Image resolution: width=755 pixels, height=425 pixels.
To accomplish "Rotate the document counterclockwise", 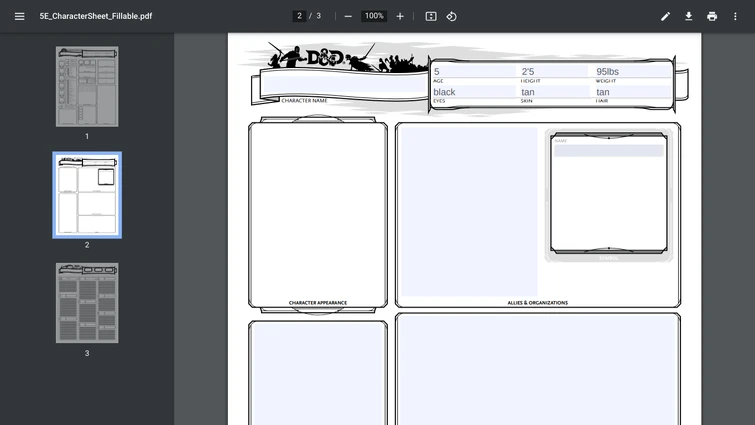I will (x=451, y=16).
